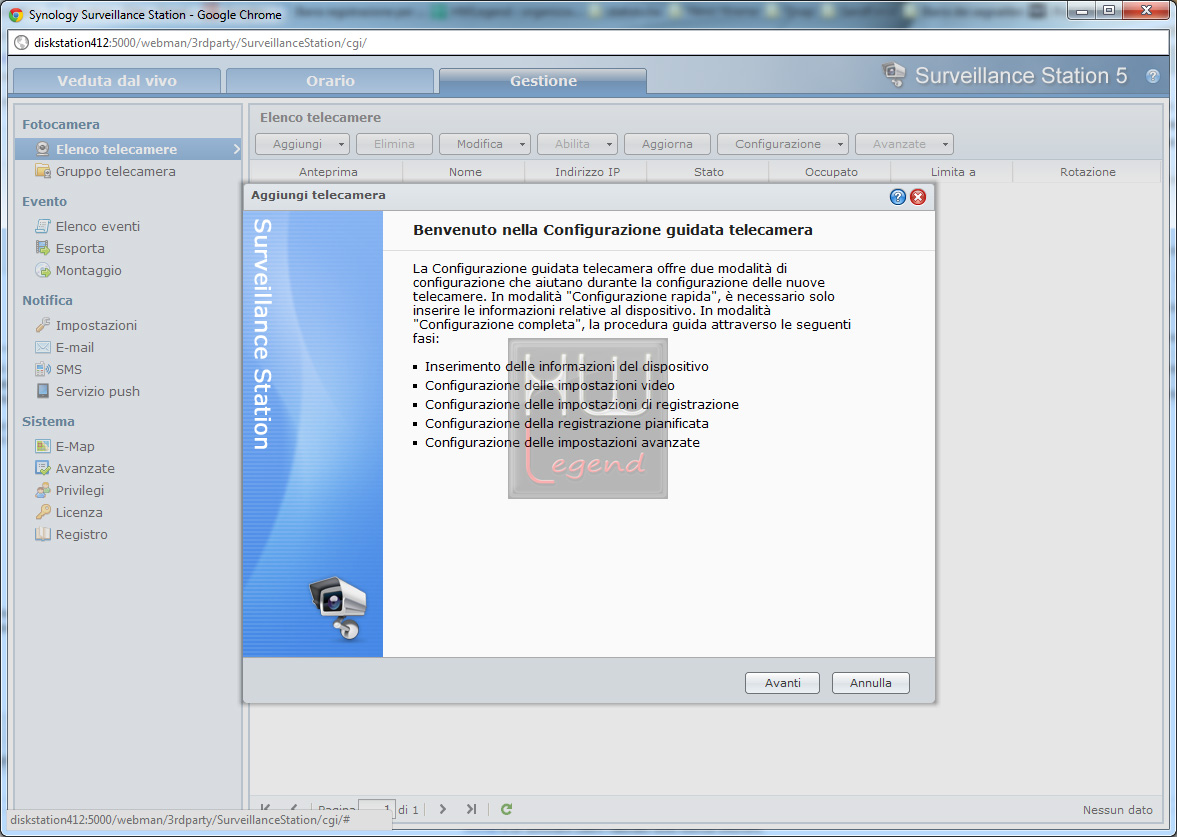This screenshot has width=1177, height=837.
Task: Cancel the wizard with Annulla
Action: [871, 682]
